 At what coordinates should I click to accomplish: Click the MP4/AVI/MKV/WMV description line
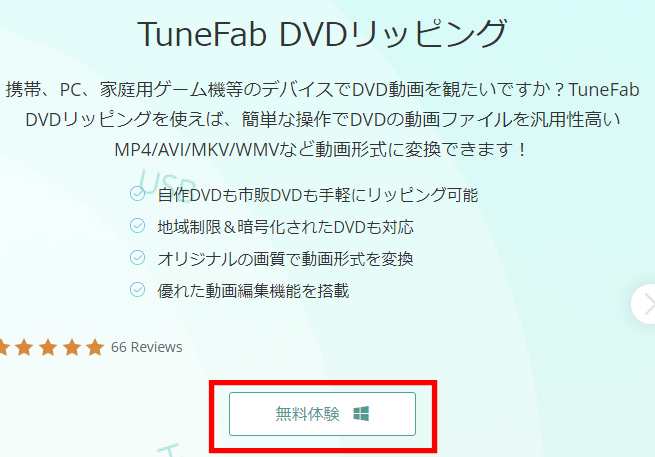point(320,149)
